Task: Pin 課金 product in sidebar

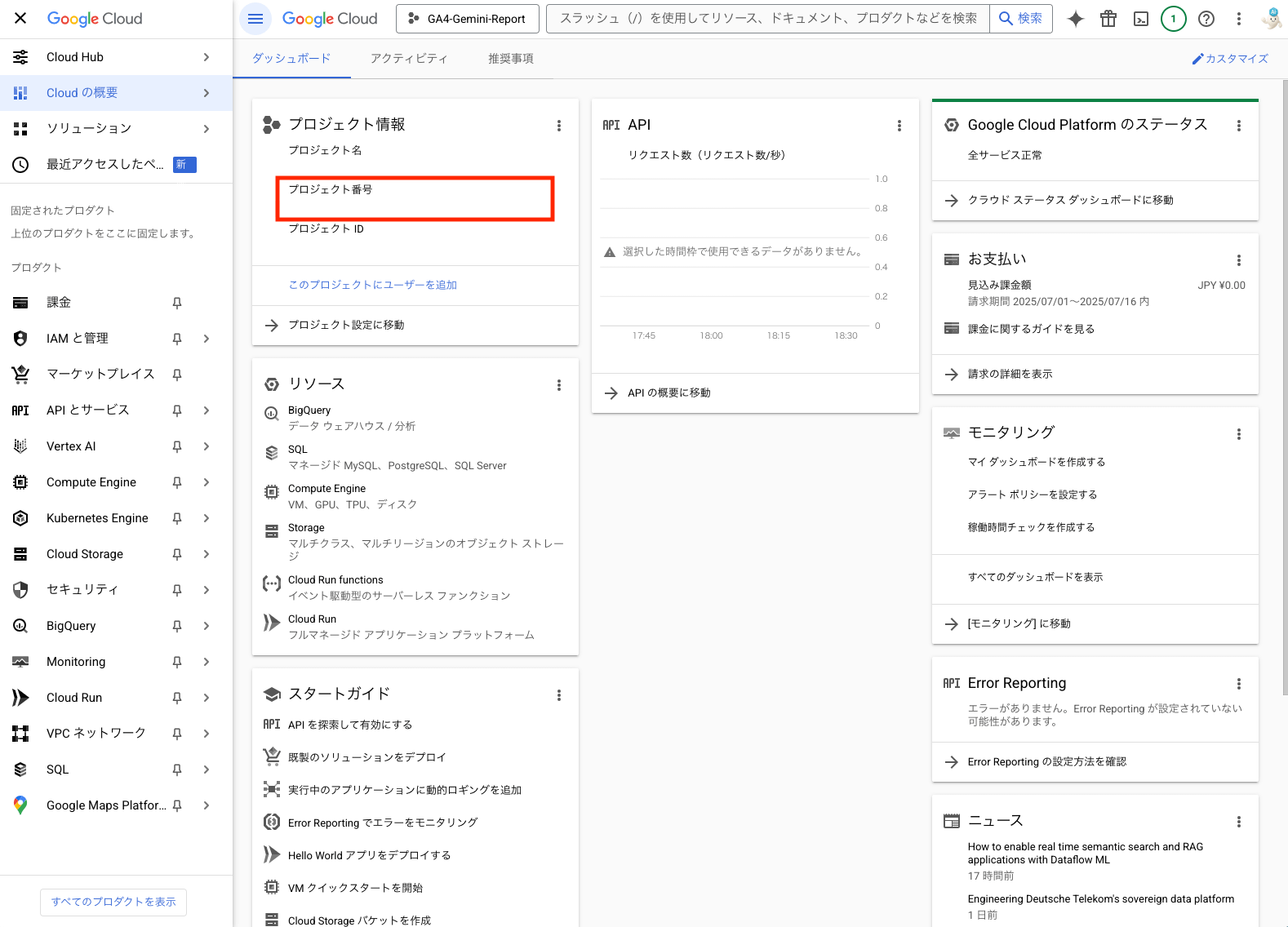Action: 177,303
